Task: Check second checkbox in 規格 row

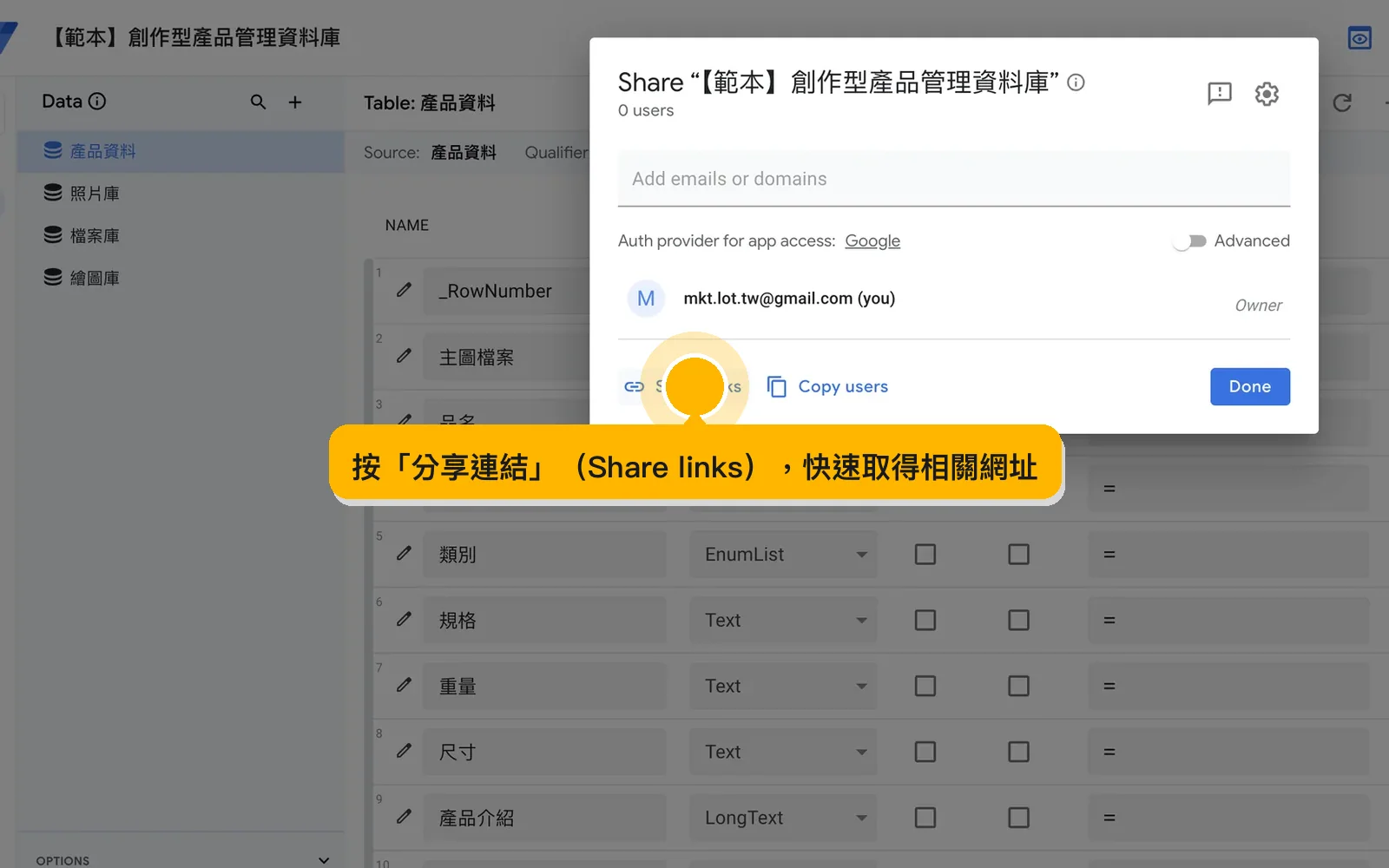Action: point(1018,621)
